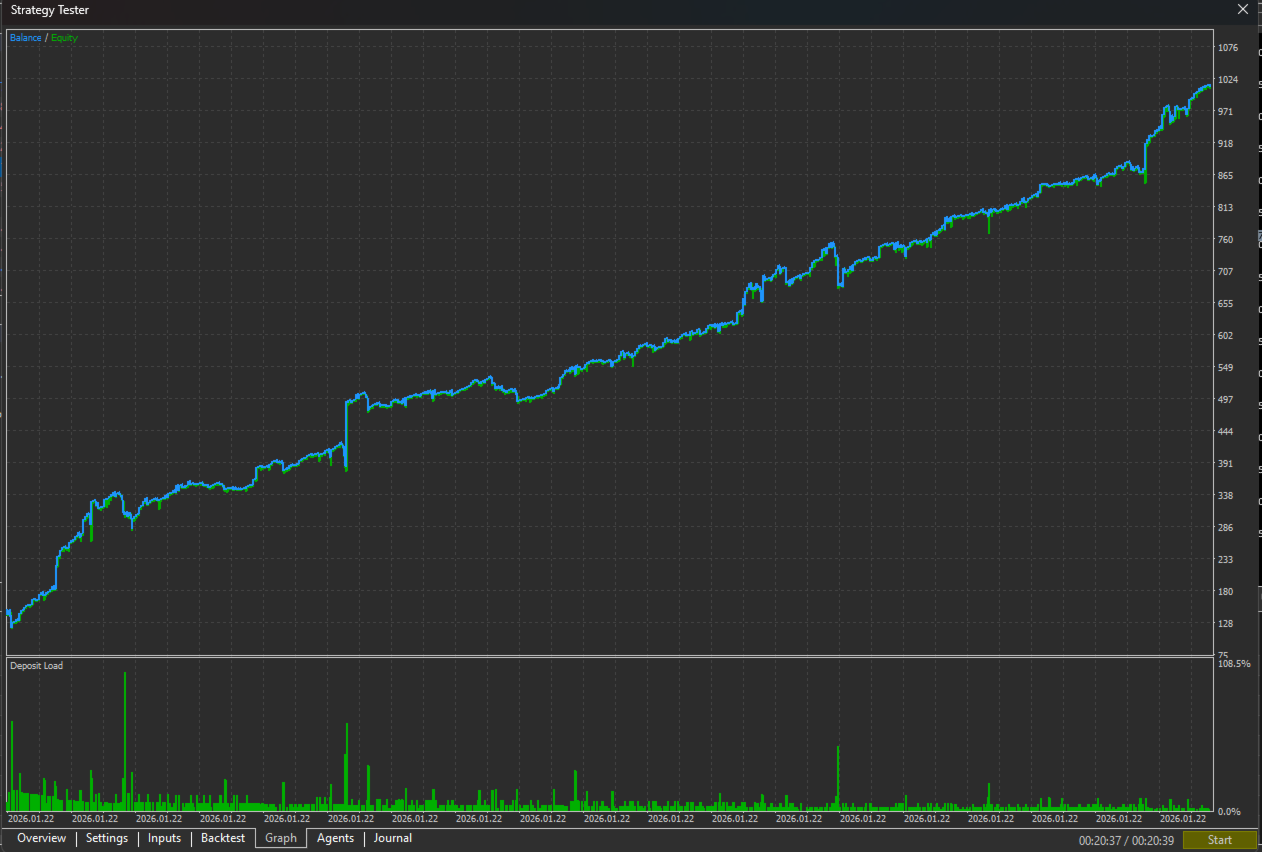Click the 497 axis value
The width and height of the screenshot is (1262, 852).
click(1226, 400)
